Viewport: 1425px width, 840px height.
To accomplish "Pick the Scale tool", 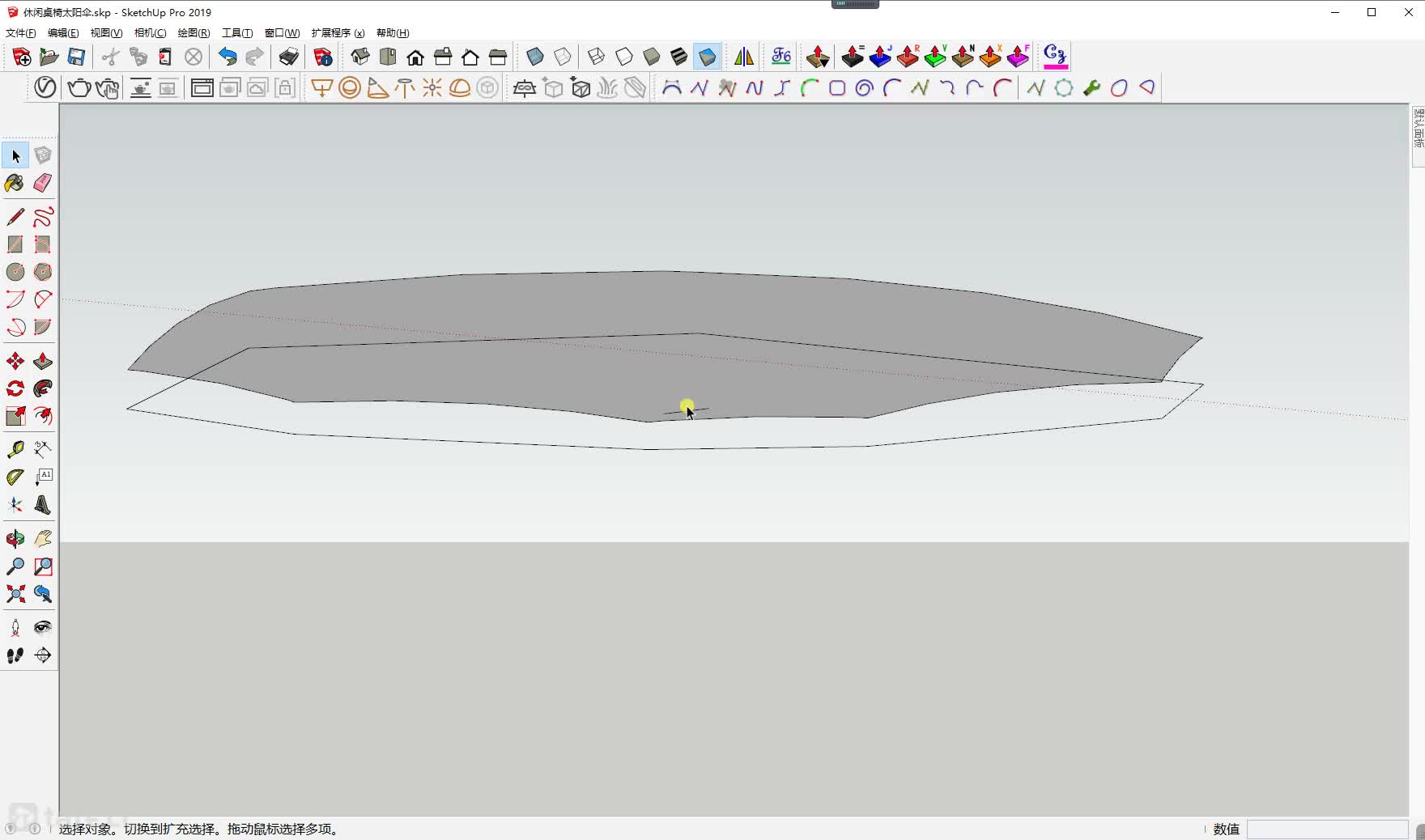I will pos(15,416).
